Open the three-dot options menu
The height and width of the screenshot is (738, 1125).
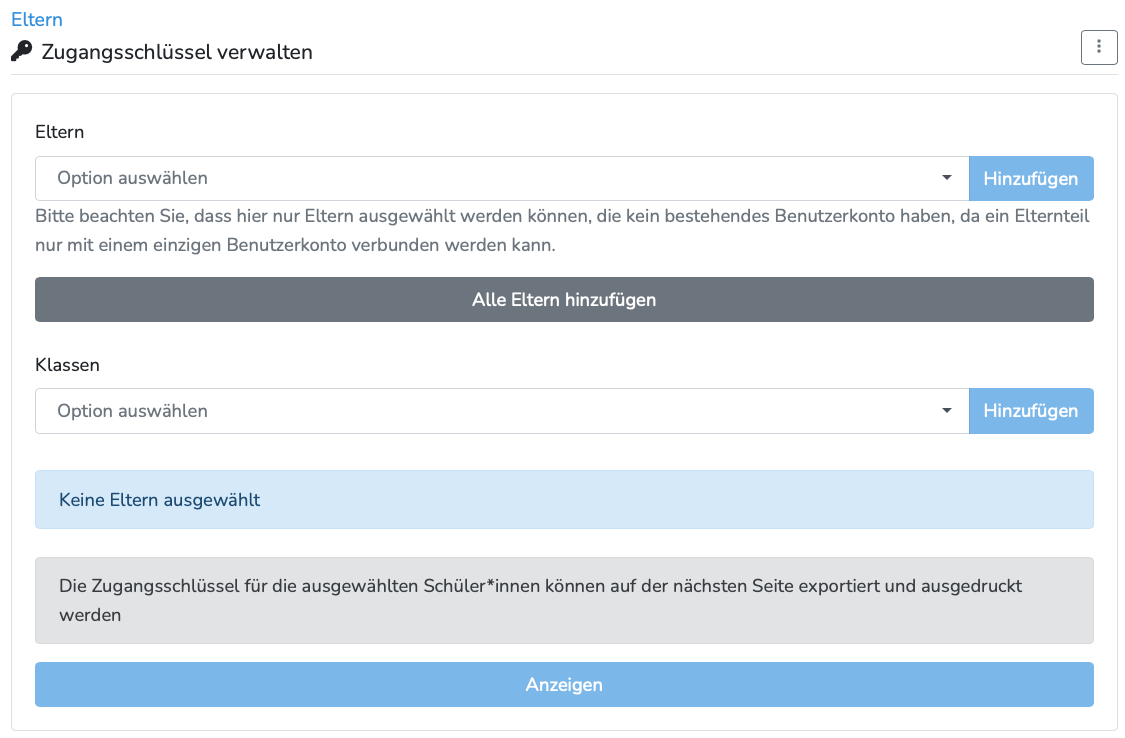click(x=1099, y=47)
